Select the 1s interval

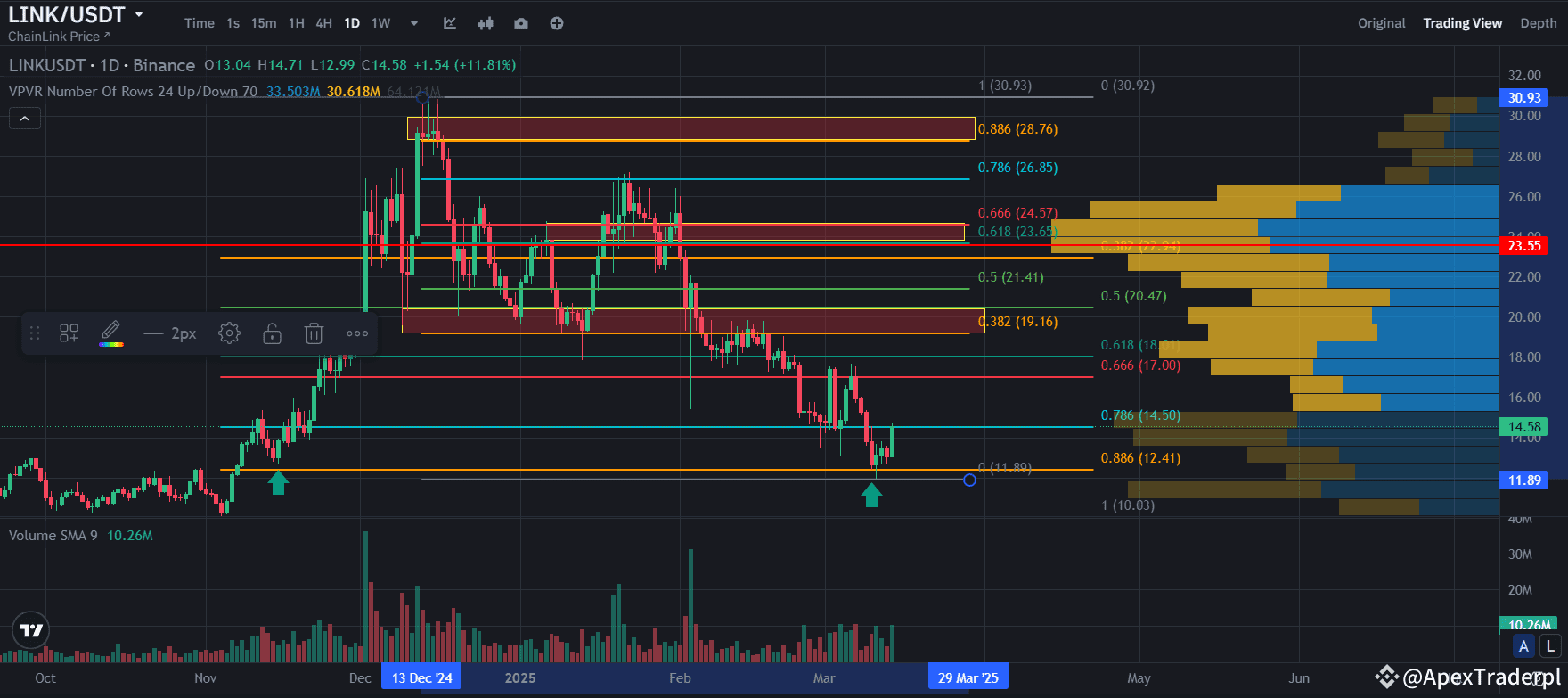(233, 23)
